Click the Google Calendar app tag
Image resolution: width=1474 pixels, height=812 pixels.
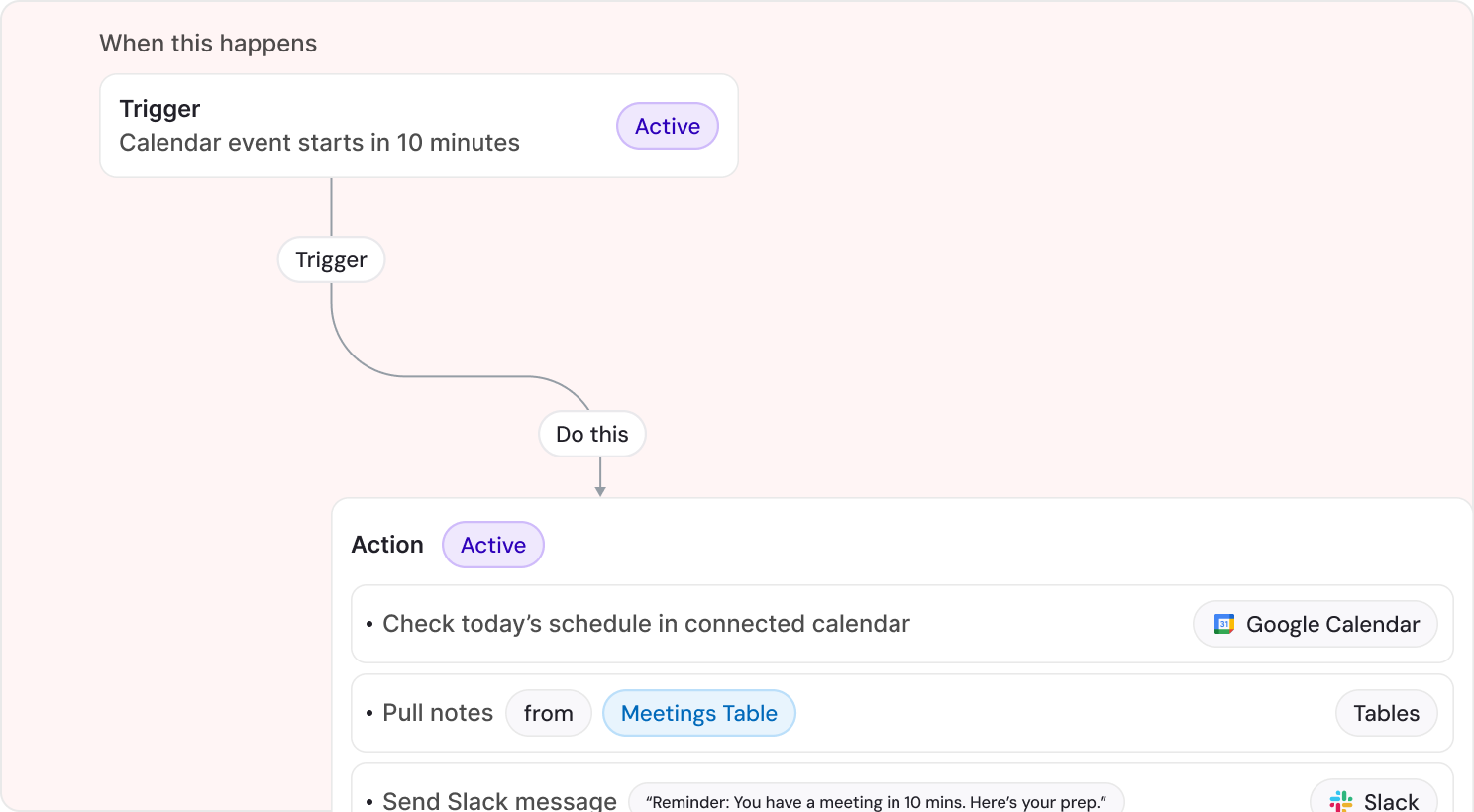tap(1316, 624)
